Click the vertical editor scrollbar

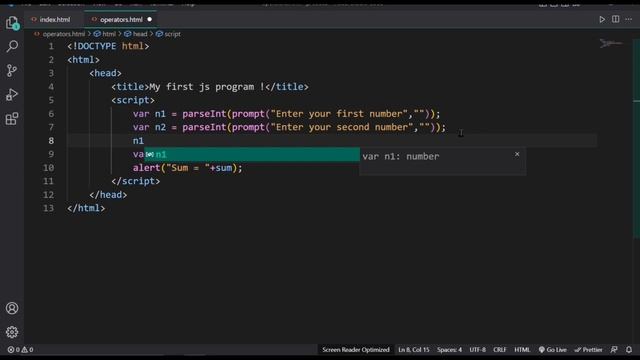point(636,139)
